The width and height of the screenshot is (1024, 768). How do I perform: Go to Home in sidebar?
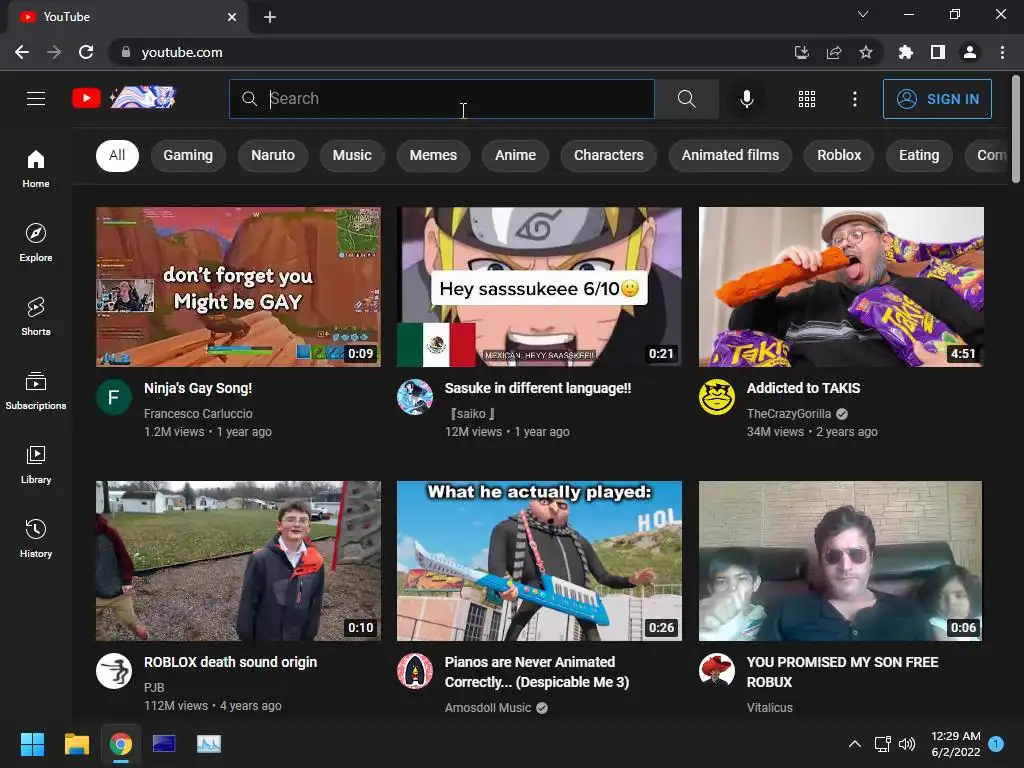pos(36,168)
